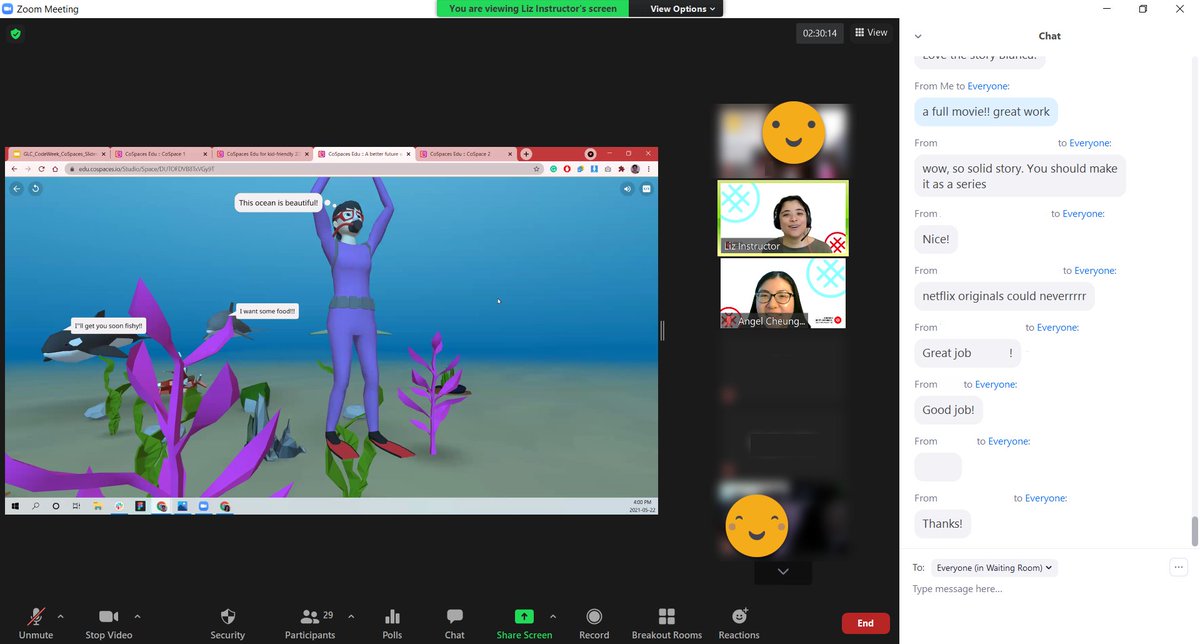Click the "This ocean is beautiful!" speech bubble

[x=278, y=203]
